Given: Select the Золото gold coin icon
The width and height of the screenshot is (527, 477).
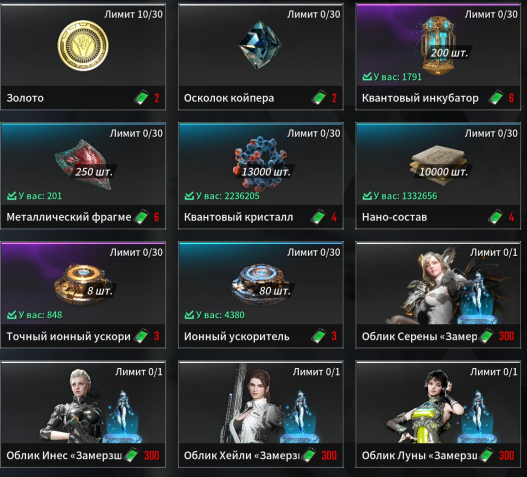Looking at the screenshot, I should click(x=83, y=45).
